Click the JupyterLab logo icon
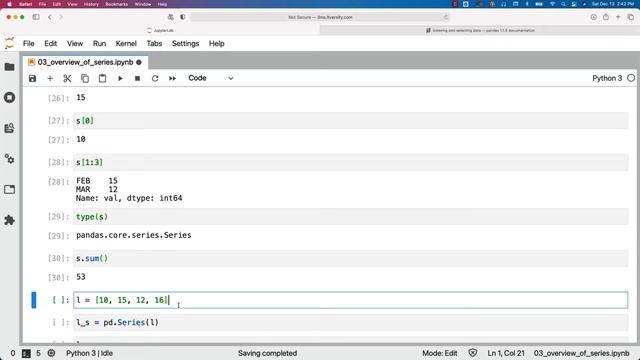640x360 pixels. (x=9, y=43)
